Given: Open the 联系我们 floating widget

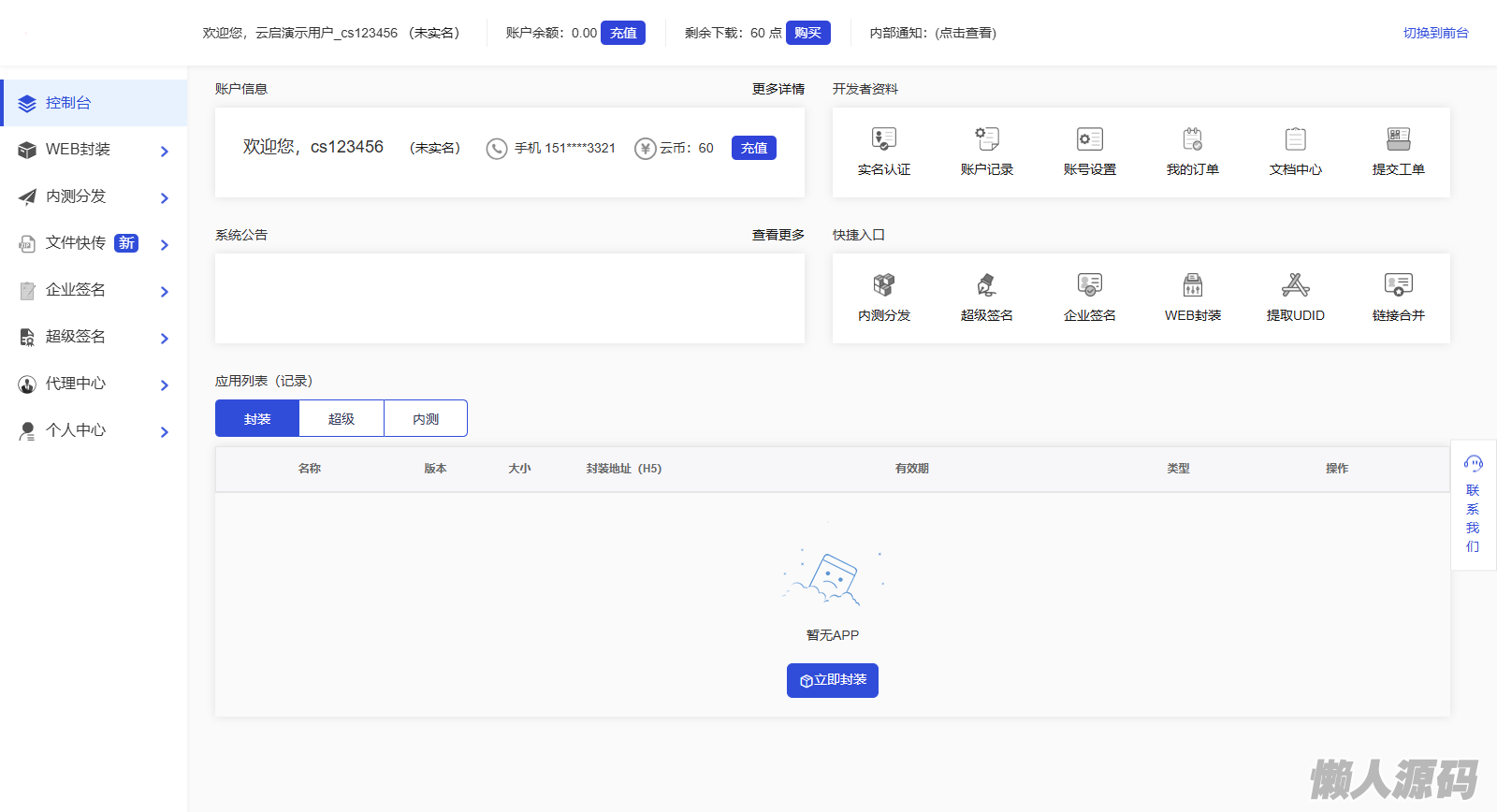Looking at the screenshot, I should tap(1473, 505).
